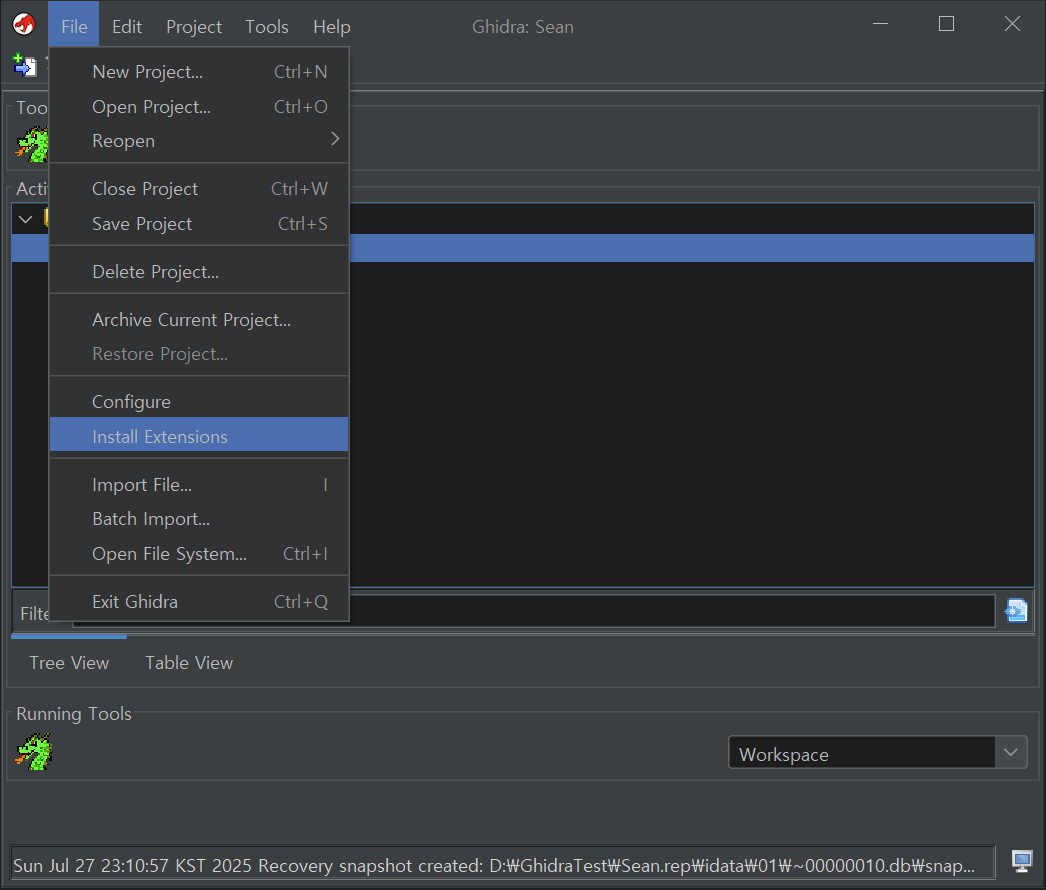Select Close Project menu entry
1046x890 pixels.
click(x=199, y=189)
